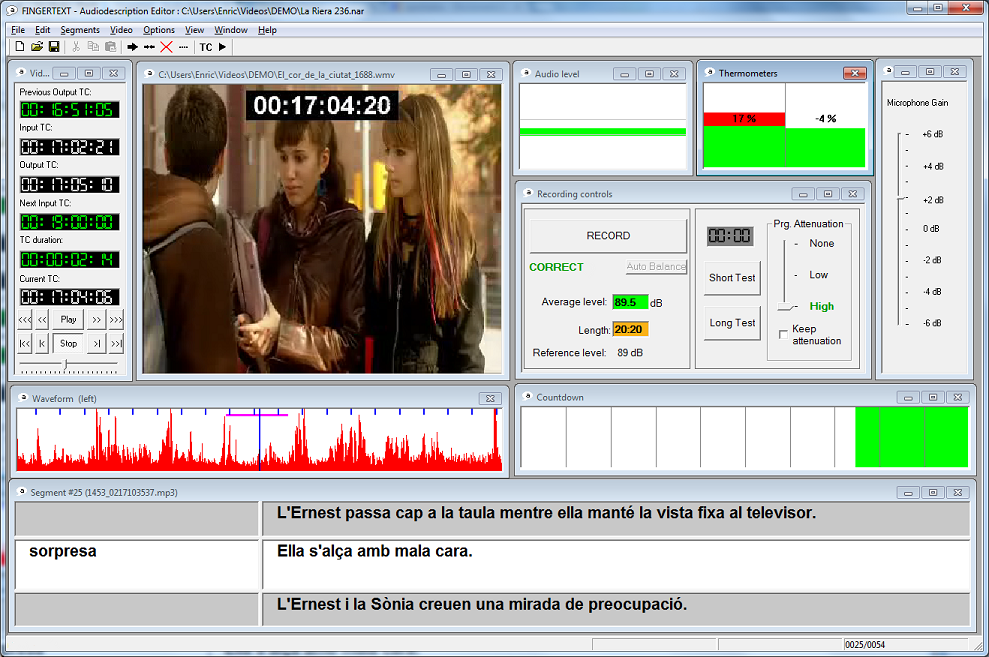The height and width of the screenshot is (657, 989).
Task: Click the red 17 % thermometer bar
Action: 744,119
